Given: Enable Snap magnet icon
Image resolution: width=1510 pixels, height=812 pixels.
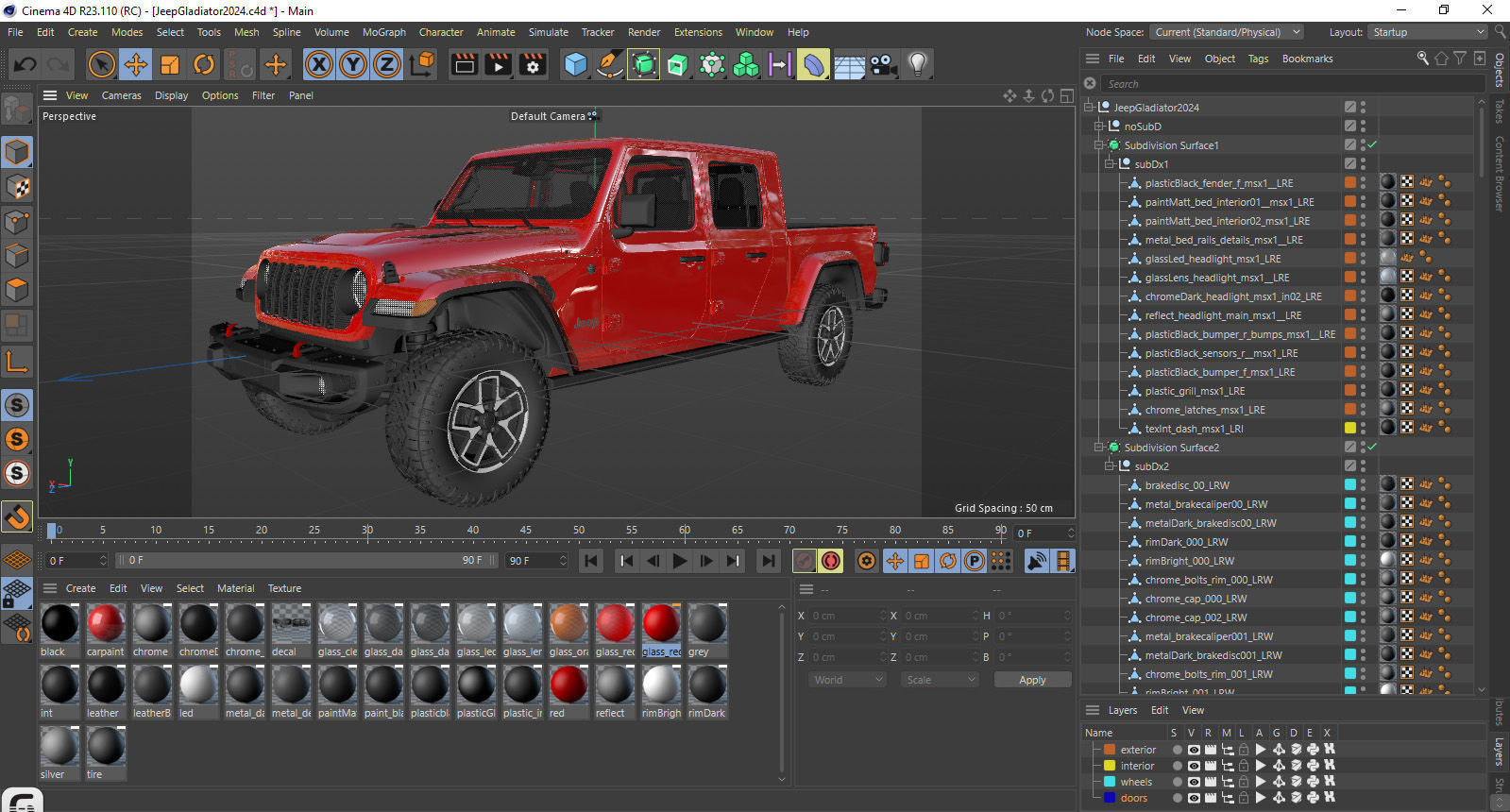Looking at the screenshot, I should click(x=17, y=516).
